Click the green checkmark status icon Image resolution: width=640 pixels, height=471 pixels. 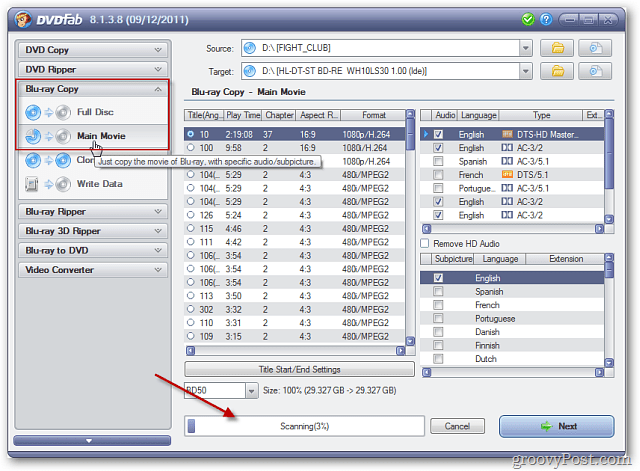point(528,19)
